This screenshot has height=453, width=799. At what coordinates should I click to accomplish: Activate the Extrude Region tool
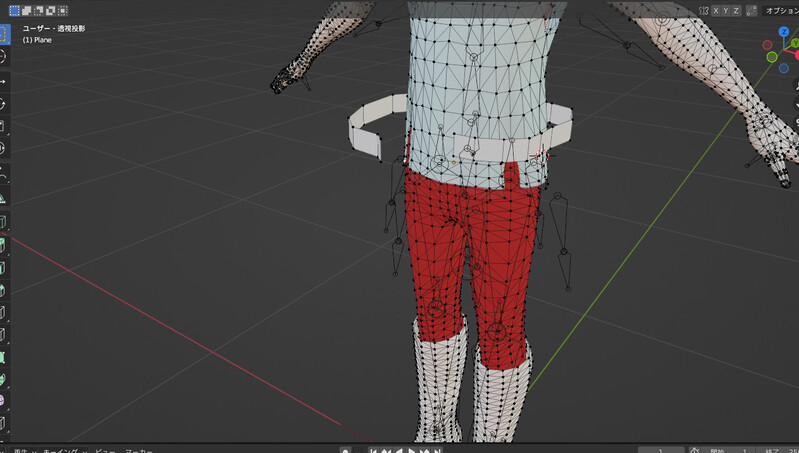(3, 246)
